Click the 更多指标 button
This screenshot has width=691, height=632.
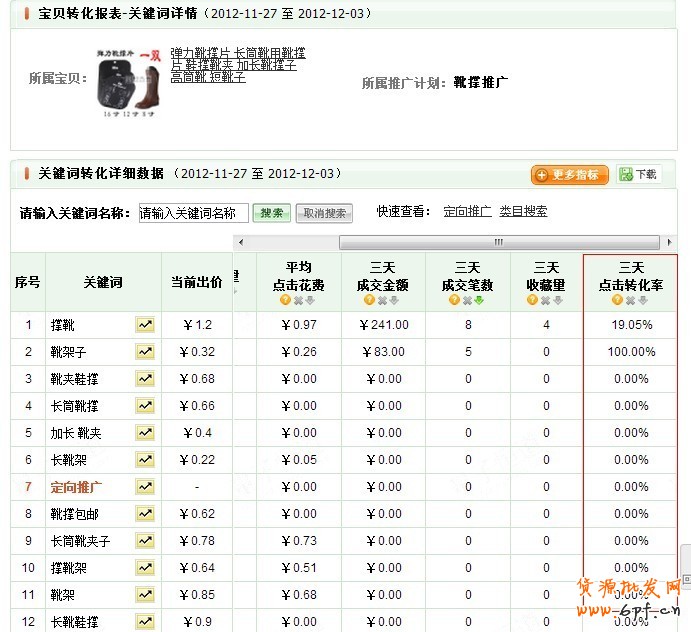click(569, 175)
